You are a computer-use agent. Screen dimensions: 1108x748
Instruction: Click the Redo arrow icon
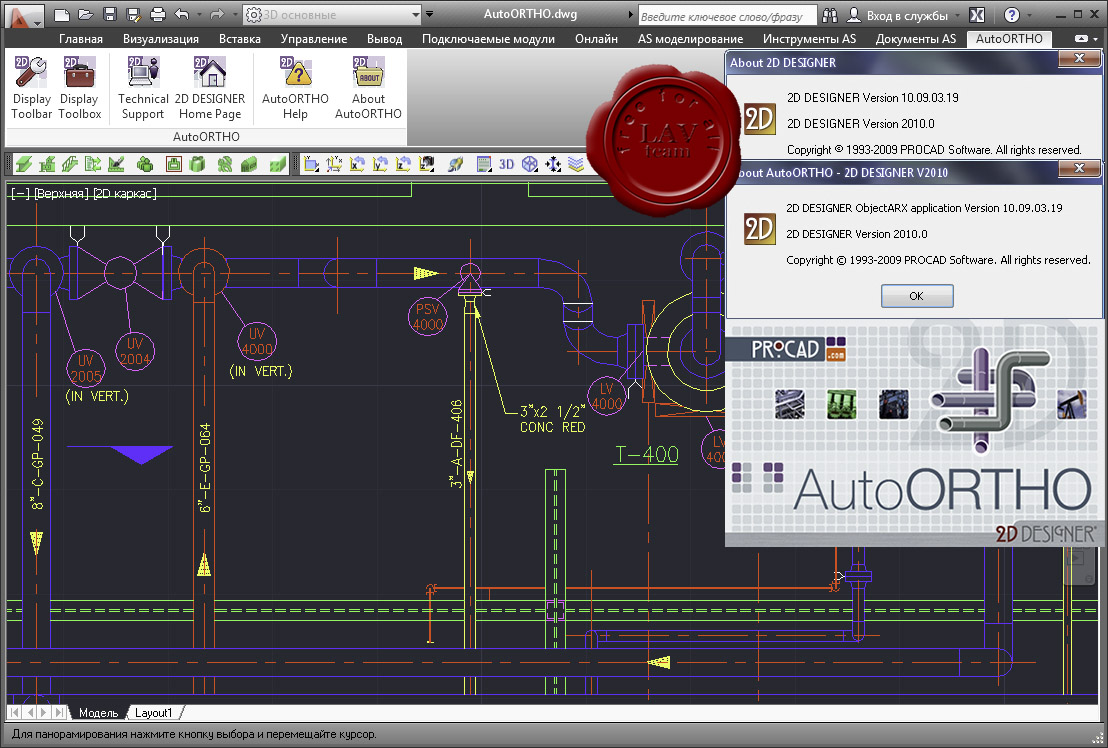tap(217, 14)
